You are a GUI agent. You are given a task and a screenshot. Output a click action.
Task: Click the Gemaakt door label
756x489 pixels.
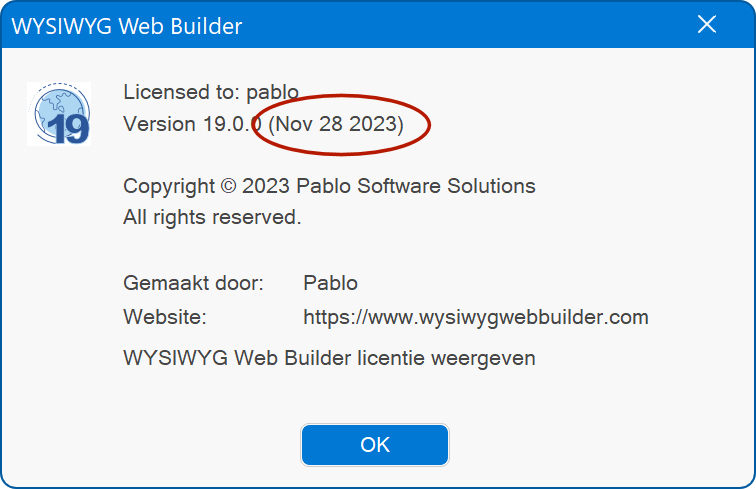[193, 283]
